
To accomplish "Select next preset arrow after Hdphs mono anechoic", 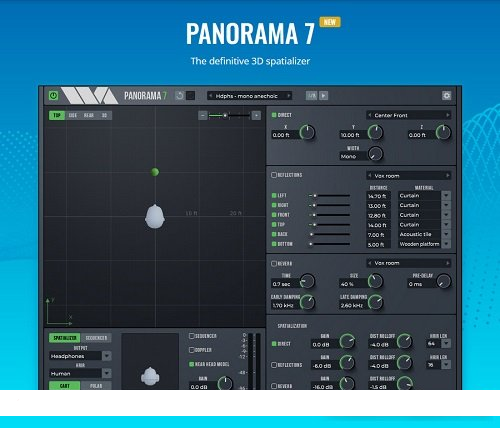I will click(289, 96).
